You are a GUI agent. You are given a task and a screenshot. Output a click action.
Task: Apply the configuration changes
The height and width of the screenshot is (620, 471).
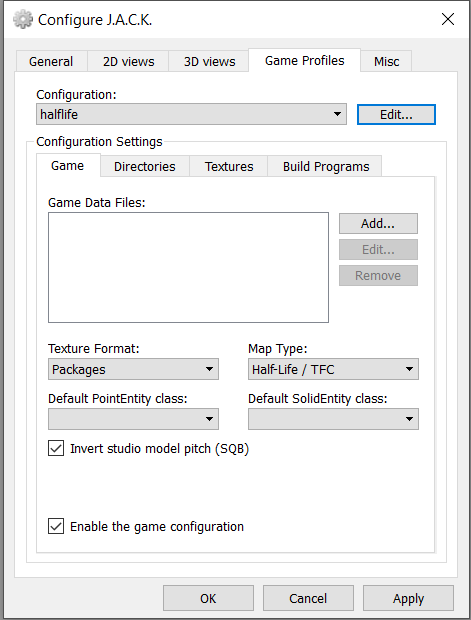pyautogui.click(x=408, y=598)
